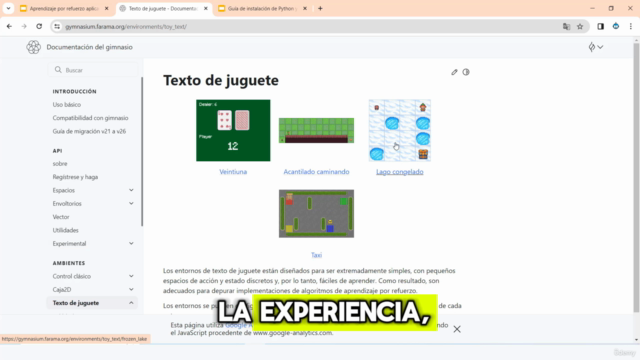Viewport: 640px width, 360px height.
Task: Open the Lago congelado link
Action: pos(400,172)
